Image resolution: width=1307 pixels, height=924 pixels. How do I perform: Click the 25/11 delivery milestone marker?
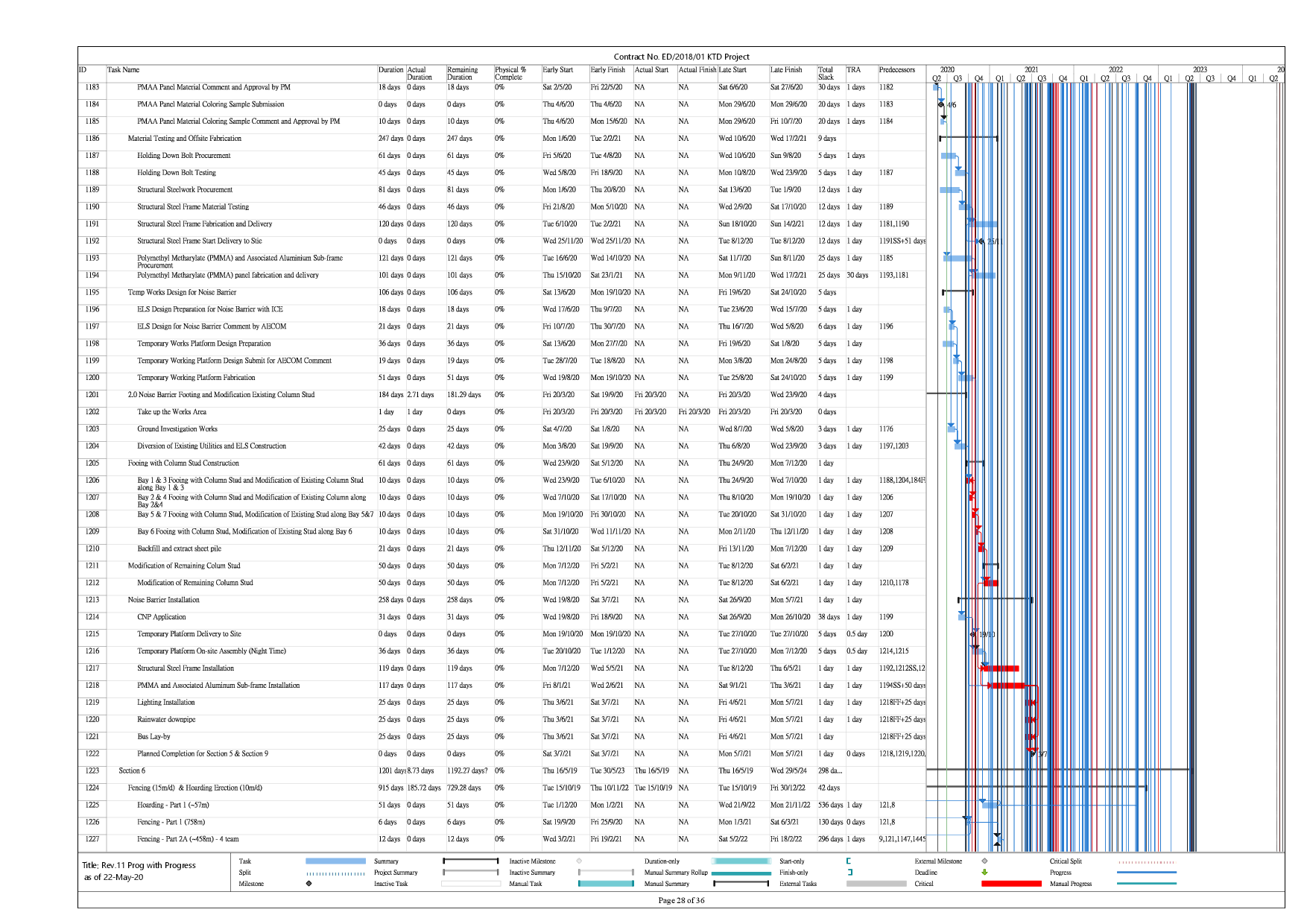click(x=981, y=241)
